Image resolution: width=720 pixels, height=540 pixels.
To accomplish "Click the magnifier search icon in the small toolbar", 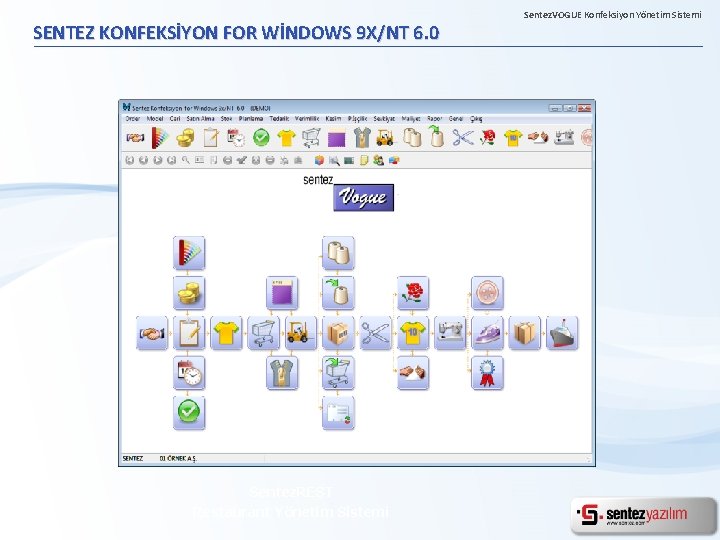I will pos(186,160).
